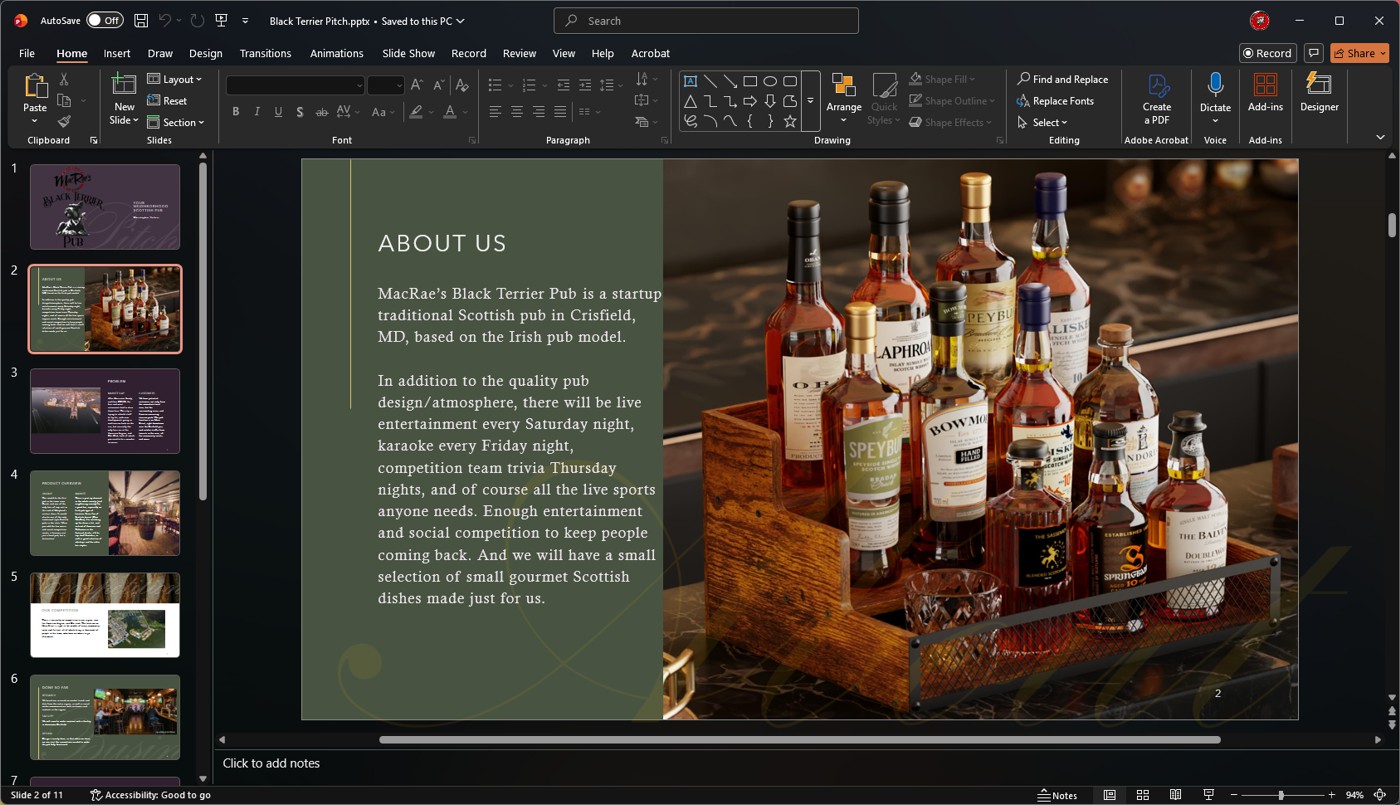Toggle the Notes pane in status bar
This screenshot has width=1400, height=805.
pyautogui.click(x=1058, y=795)
